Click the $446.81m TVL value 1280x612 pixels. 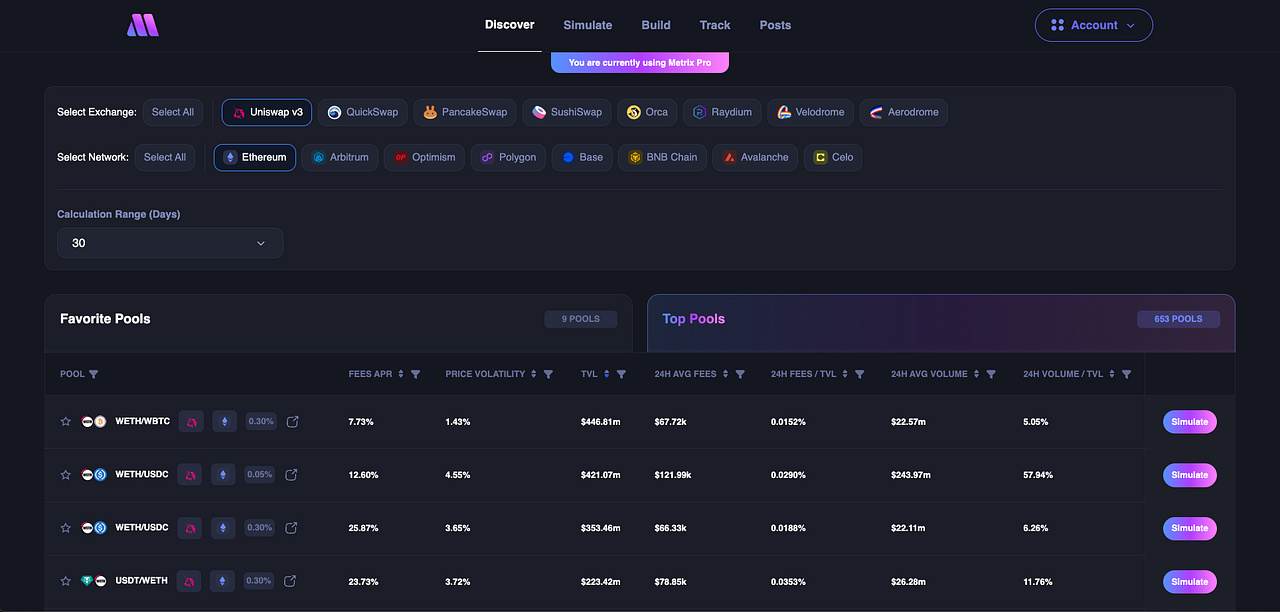601,422
